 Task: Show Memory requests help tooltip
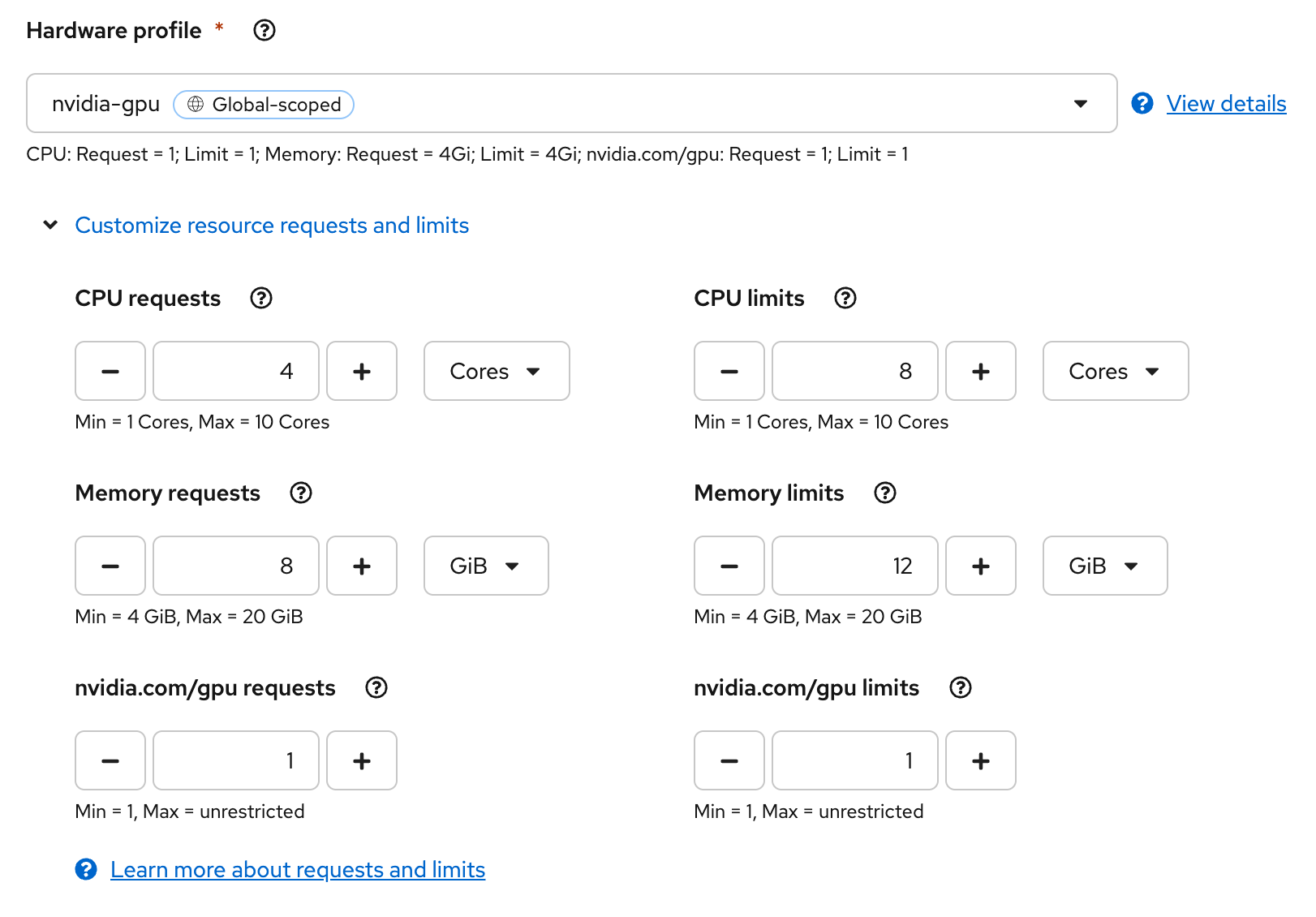pos(301,493)
